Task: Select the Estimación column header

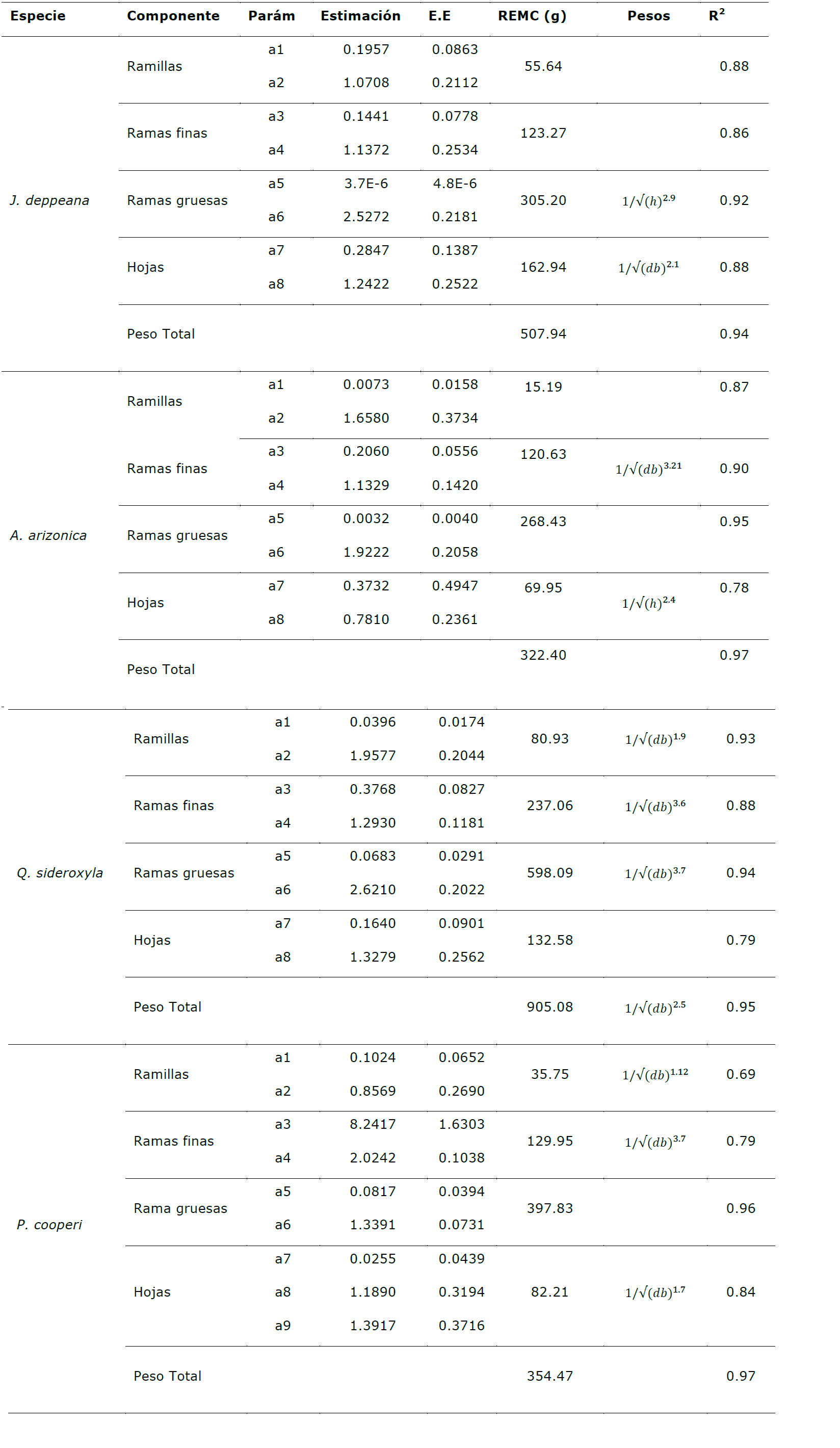Action: point(360,16)
